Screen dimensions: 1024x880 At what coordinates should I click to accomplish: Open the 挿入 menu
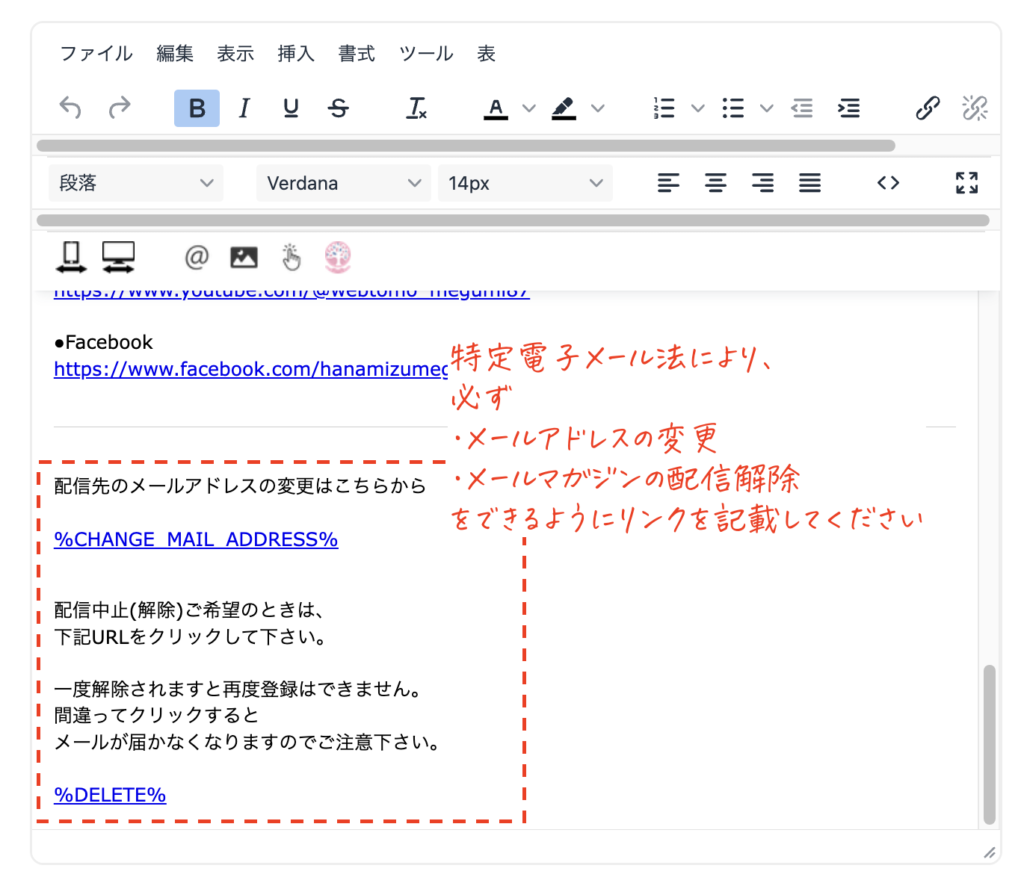click(296, 54)
